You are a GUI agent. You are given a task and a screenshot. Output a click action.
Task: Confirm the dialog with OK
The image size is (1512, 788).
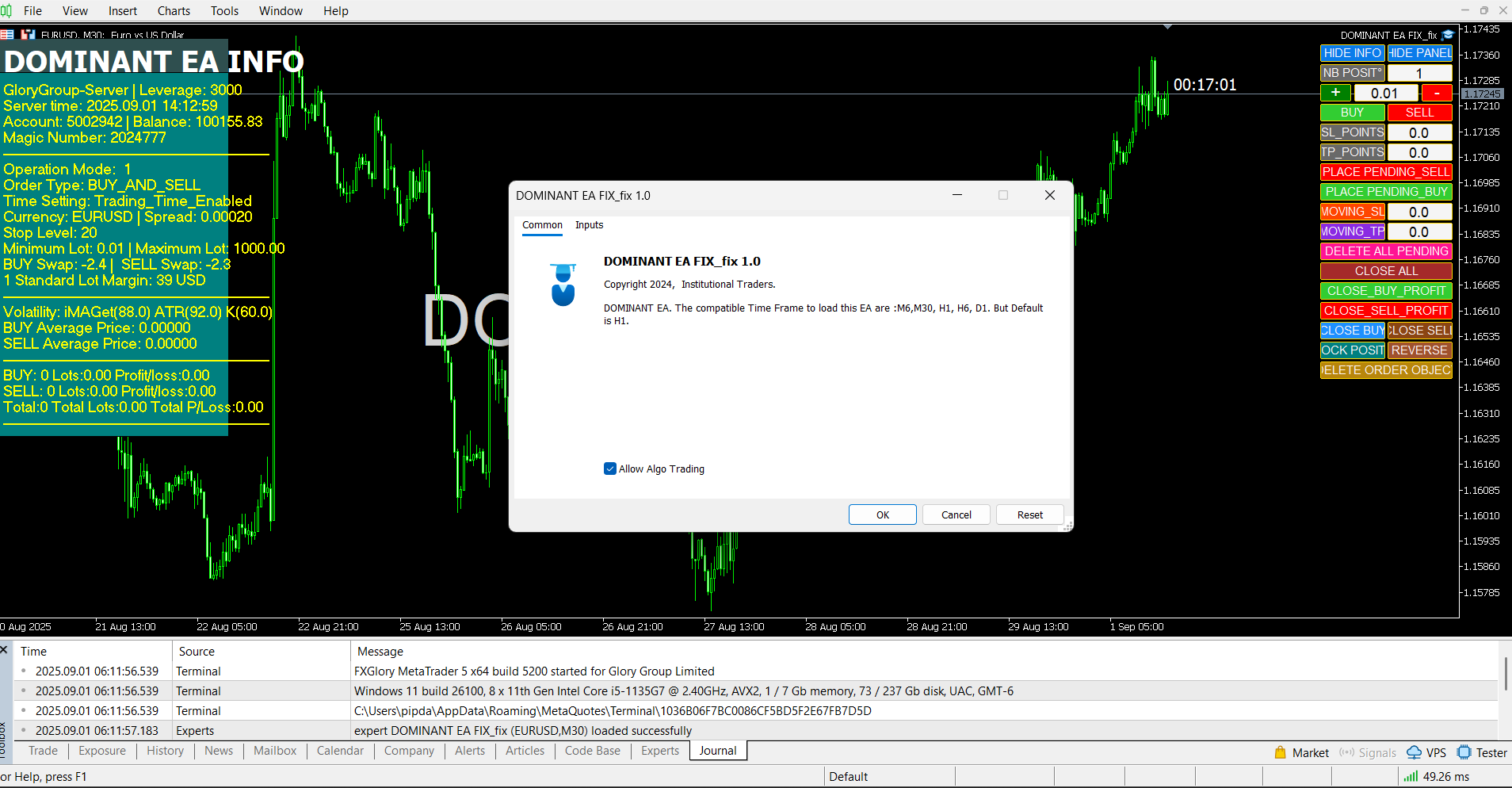coord(883,514)
